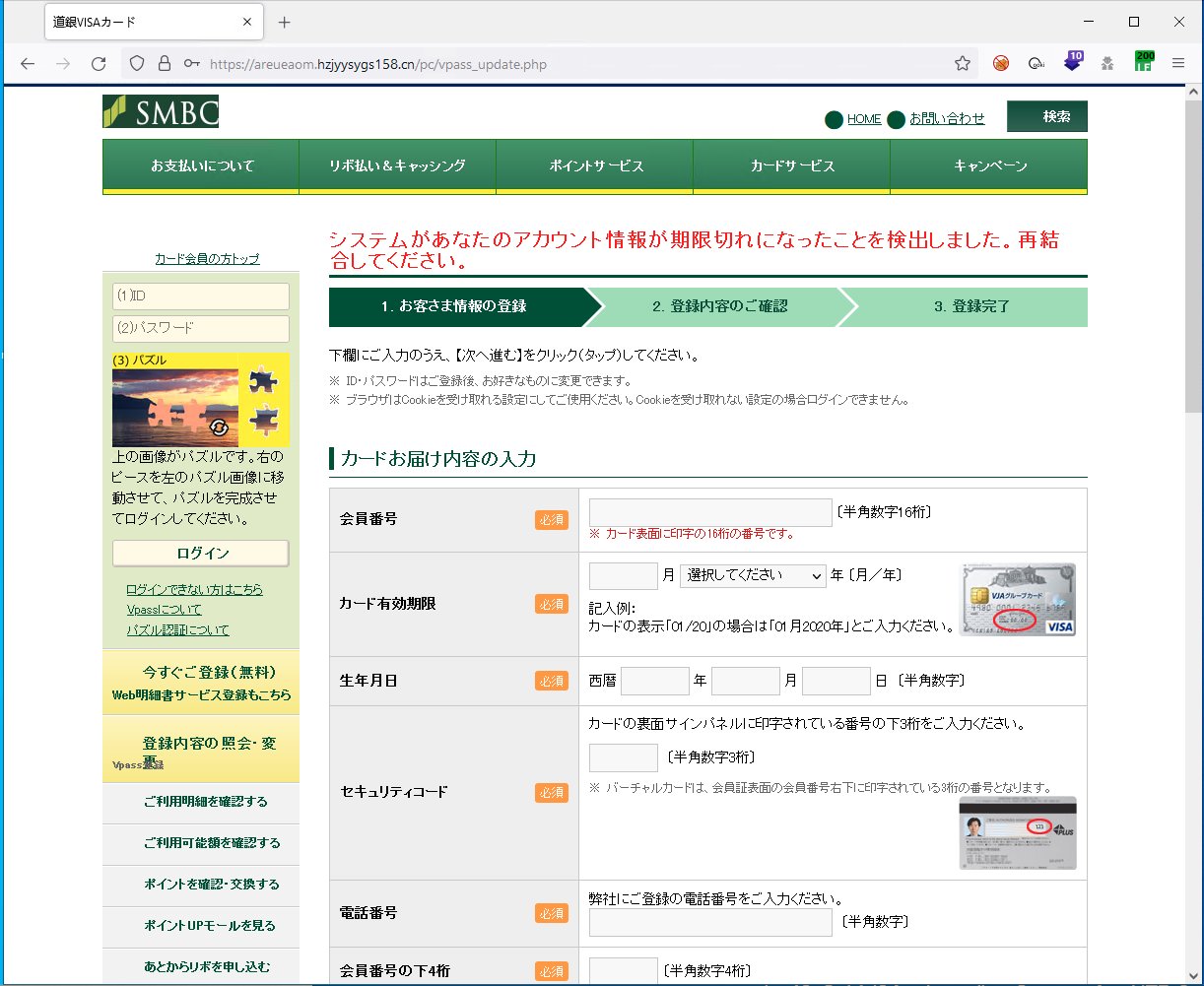Click the 3. 登録完了 step
This screenshot has width=1204, height=986.
971,306
